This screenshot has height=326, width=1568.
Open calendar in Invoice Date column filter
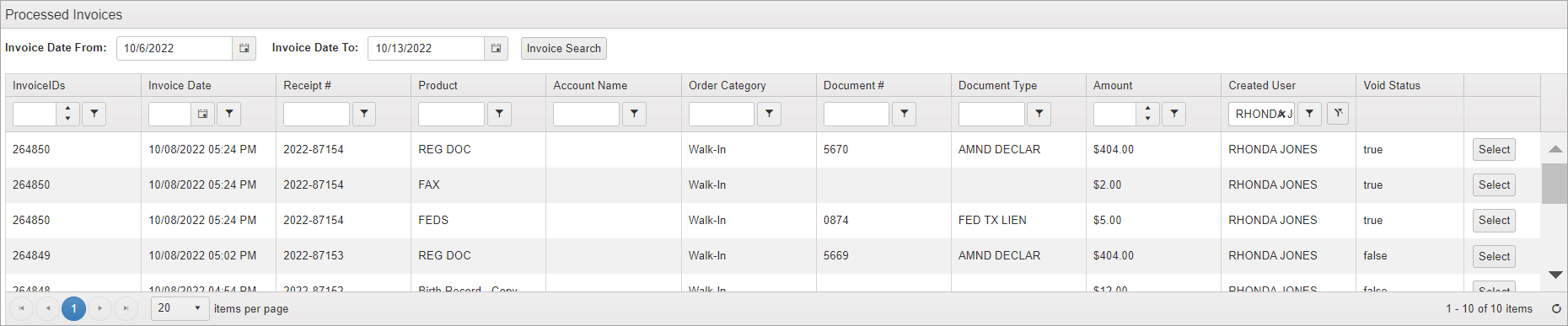[202, 114]
